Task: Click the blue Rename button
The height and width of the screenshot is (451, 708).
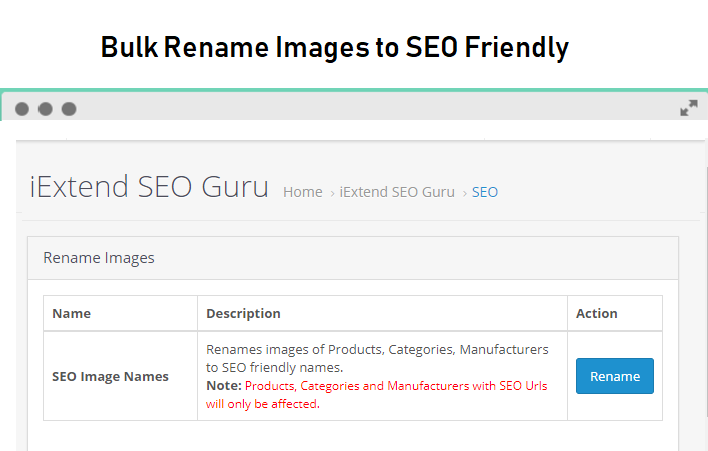Action: [615, 376]
